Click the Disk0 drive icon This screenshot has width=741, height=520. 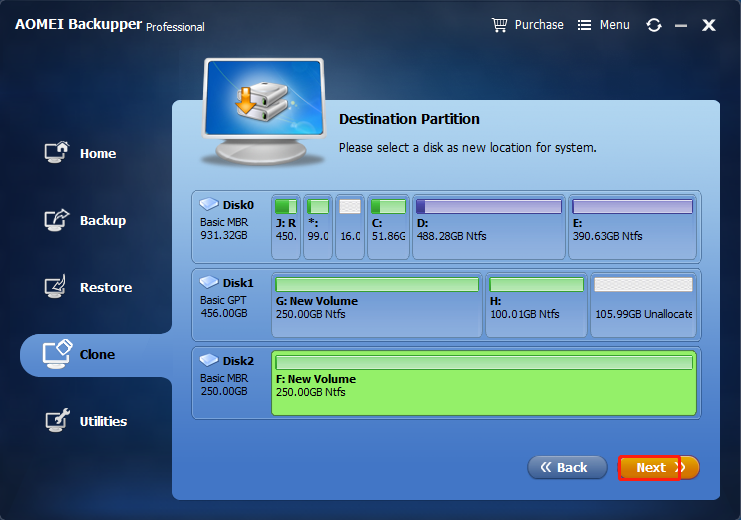click(209, 204)
